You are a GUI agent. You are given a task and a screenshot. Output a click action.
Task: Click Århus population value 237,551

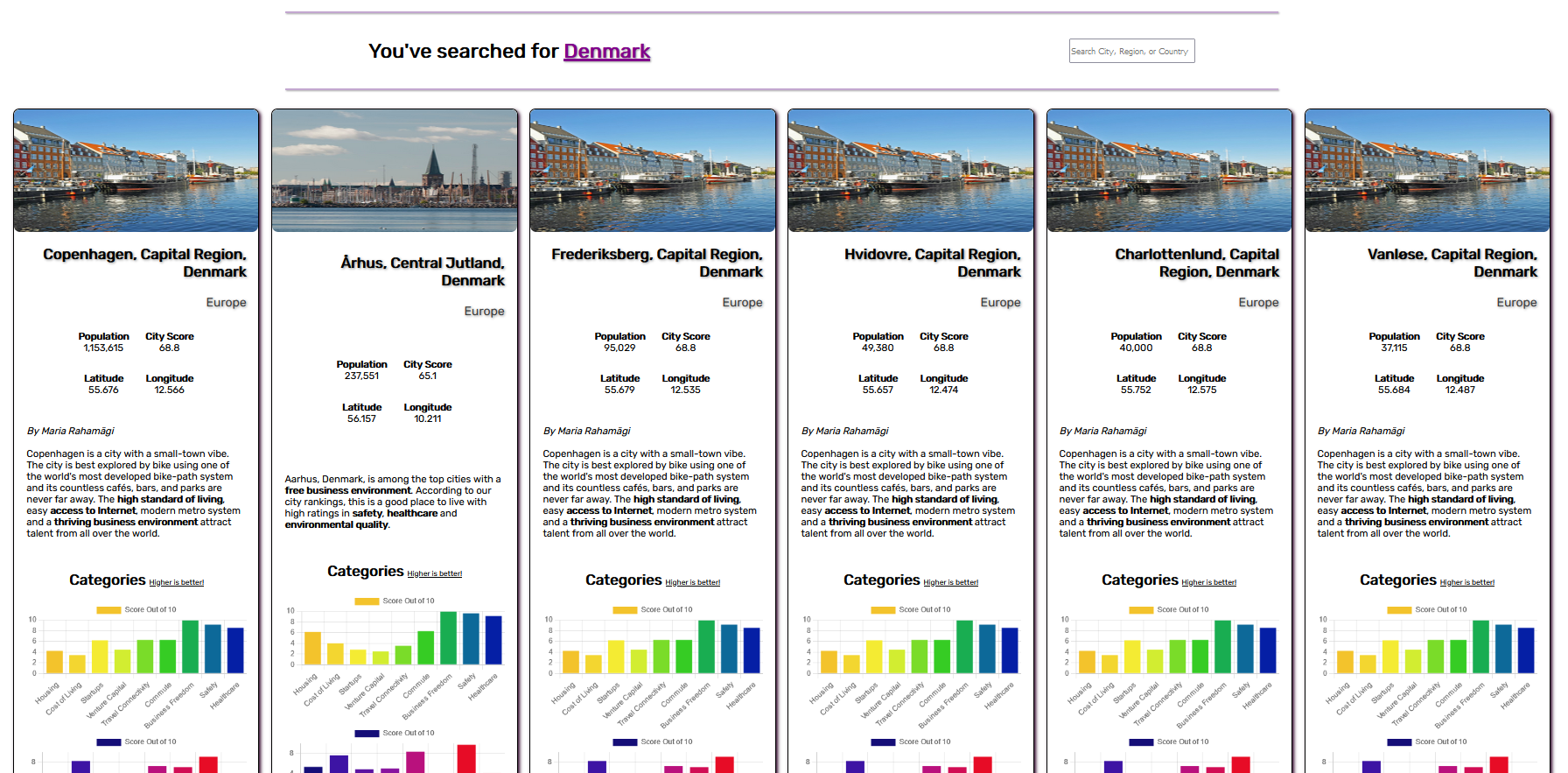(361, 376)
